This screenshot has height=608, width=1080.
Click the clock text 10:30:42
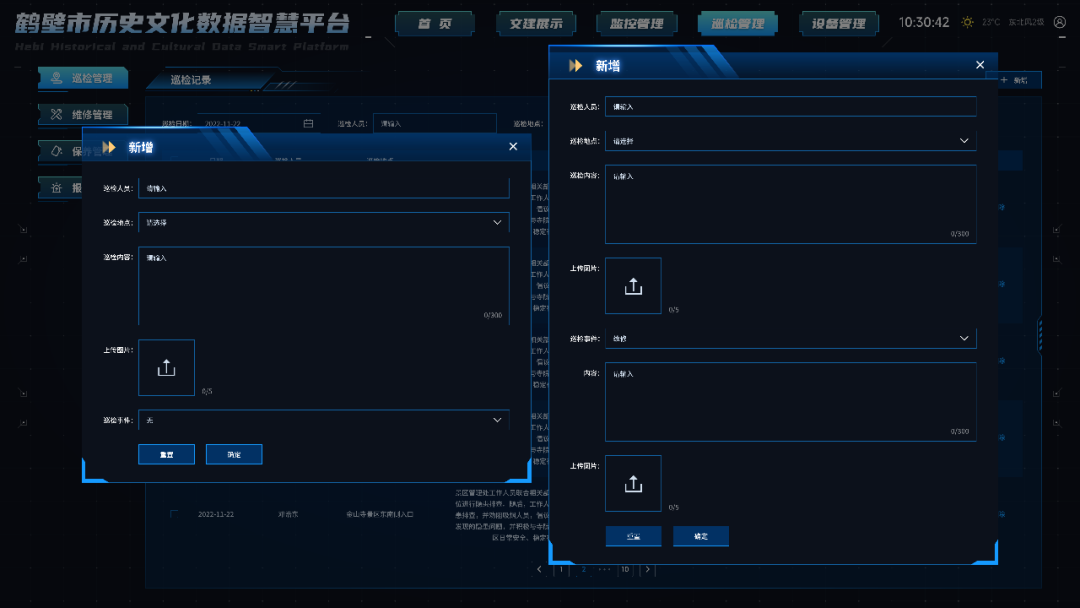(x=924, y=22)
